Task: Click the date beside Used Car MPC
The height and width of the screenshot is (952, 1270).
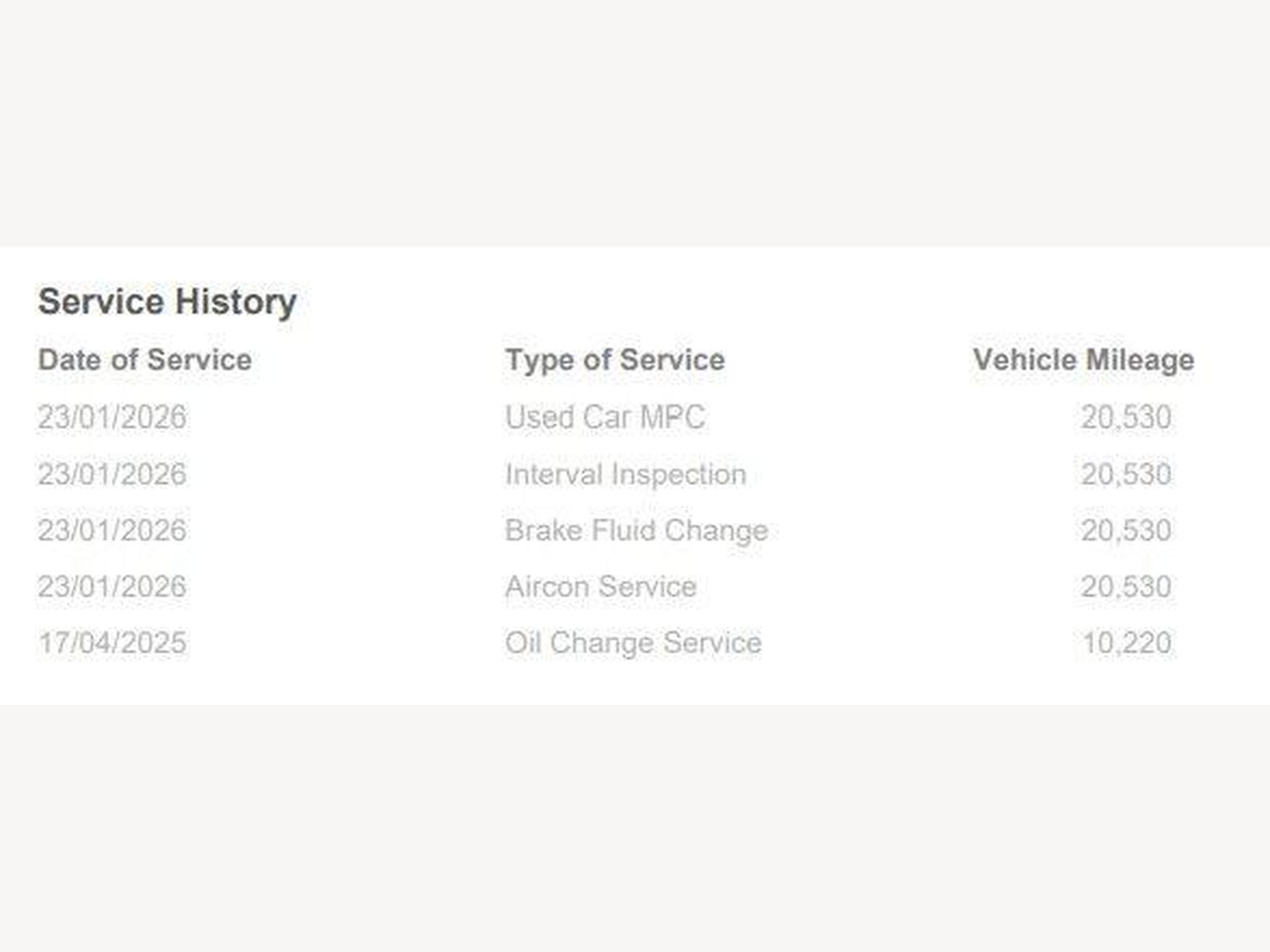Action: (112, 417)
